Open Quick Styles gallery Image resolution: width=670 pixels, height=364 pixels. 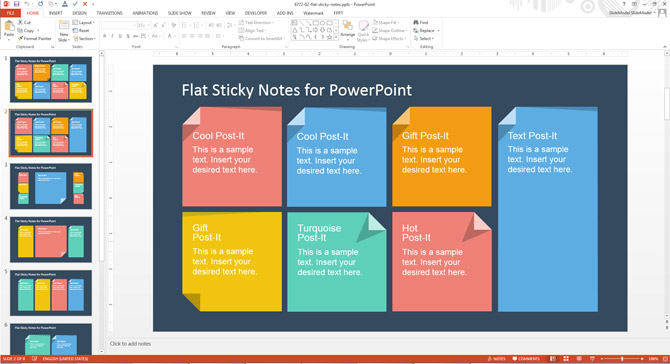(363, 31)
